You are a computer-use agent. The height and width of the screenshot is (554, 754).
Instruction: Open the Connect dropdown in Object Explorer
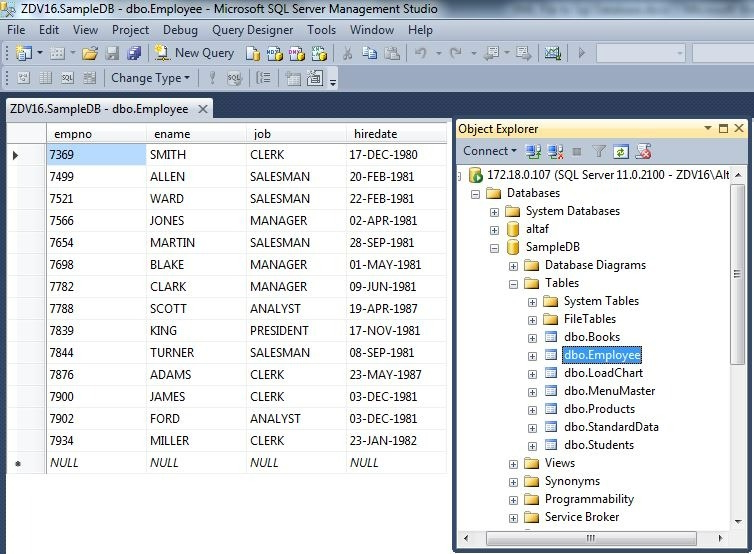(x=490, y=151)
